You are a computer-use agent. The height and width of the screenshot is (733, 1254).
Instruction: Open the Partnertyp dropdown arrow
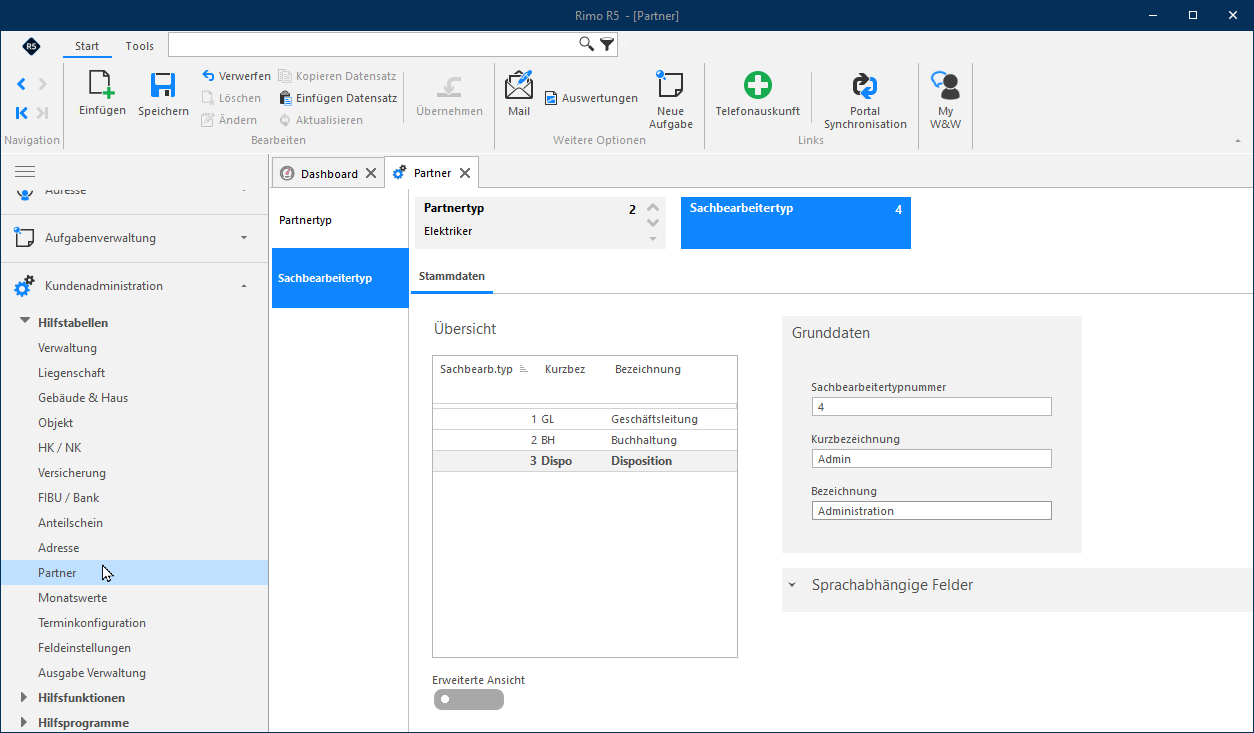[x=653, y=239]
